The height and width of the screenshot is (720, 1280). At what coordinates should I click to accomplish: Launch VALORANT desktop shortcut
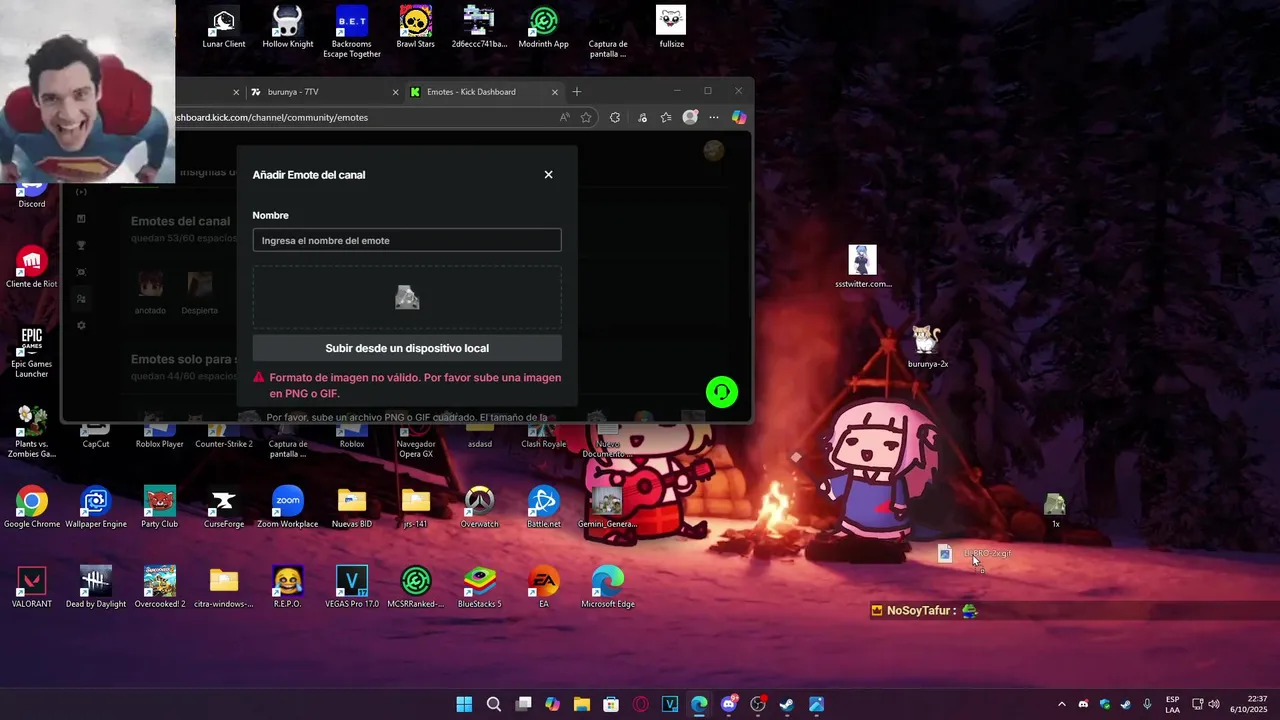32,587
